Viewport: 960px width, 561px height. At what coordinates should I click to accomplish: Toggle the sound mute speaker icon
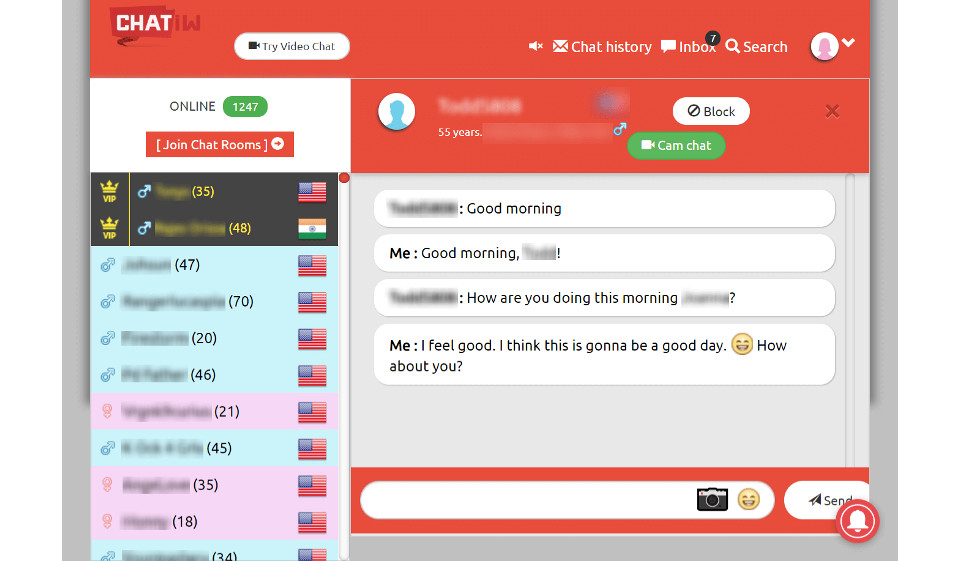pyautogui.click(x=536, y=46)
